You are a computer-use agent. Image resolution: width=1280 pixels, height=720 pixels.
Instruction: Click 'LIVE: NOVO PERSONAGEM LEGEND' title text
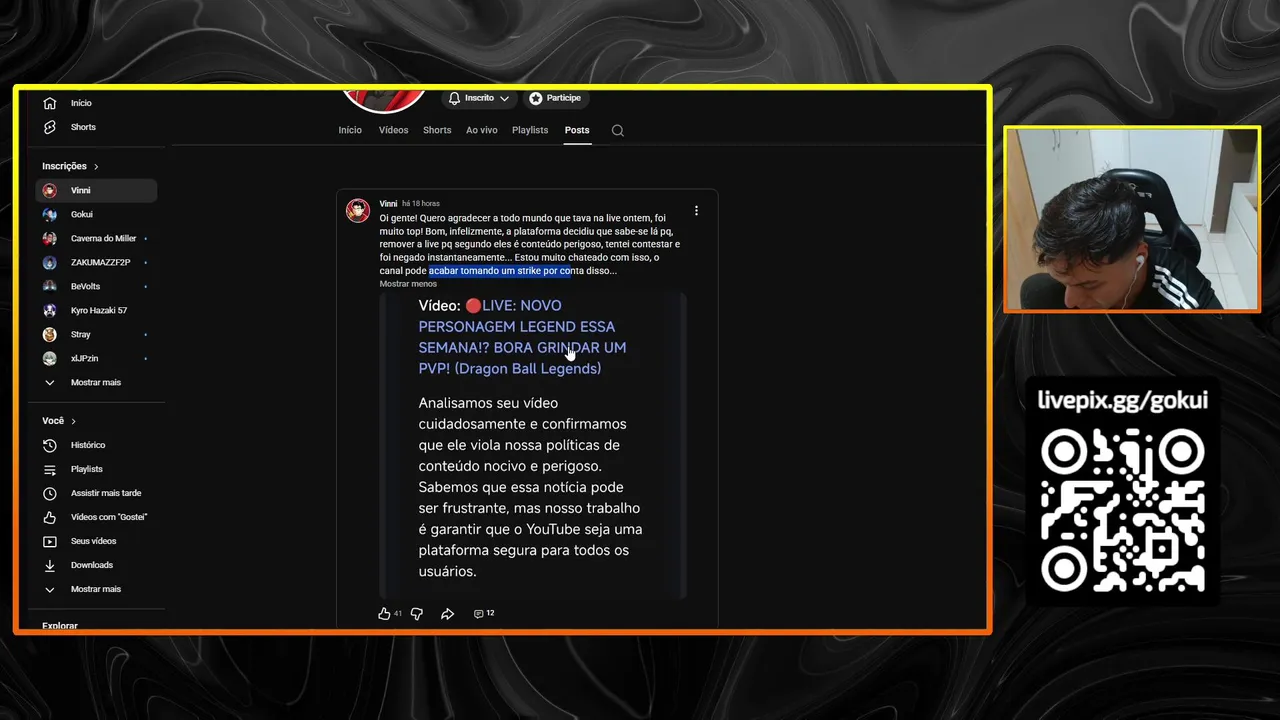[522, 337]
